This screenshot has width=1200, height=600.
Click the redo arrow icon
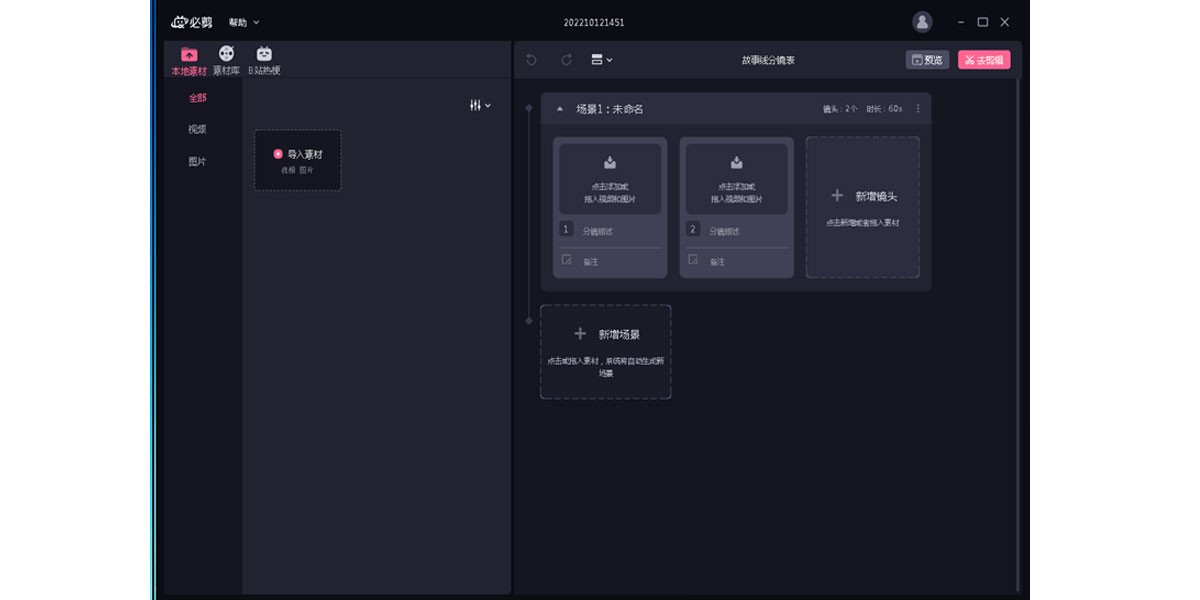click(566, 60)
